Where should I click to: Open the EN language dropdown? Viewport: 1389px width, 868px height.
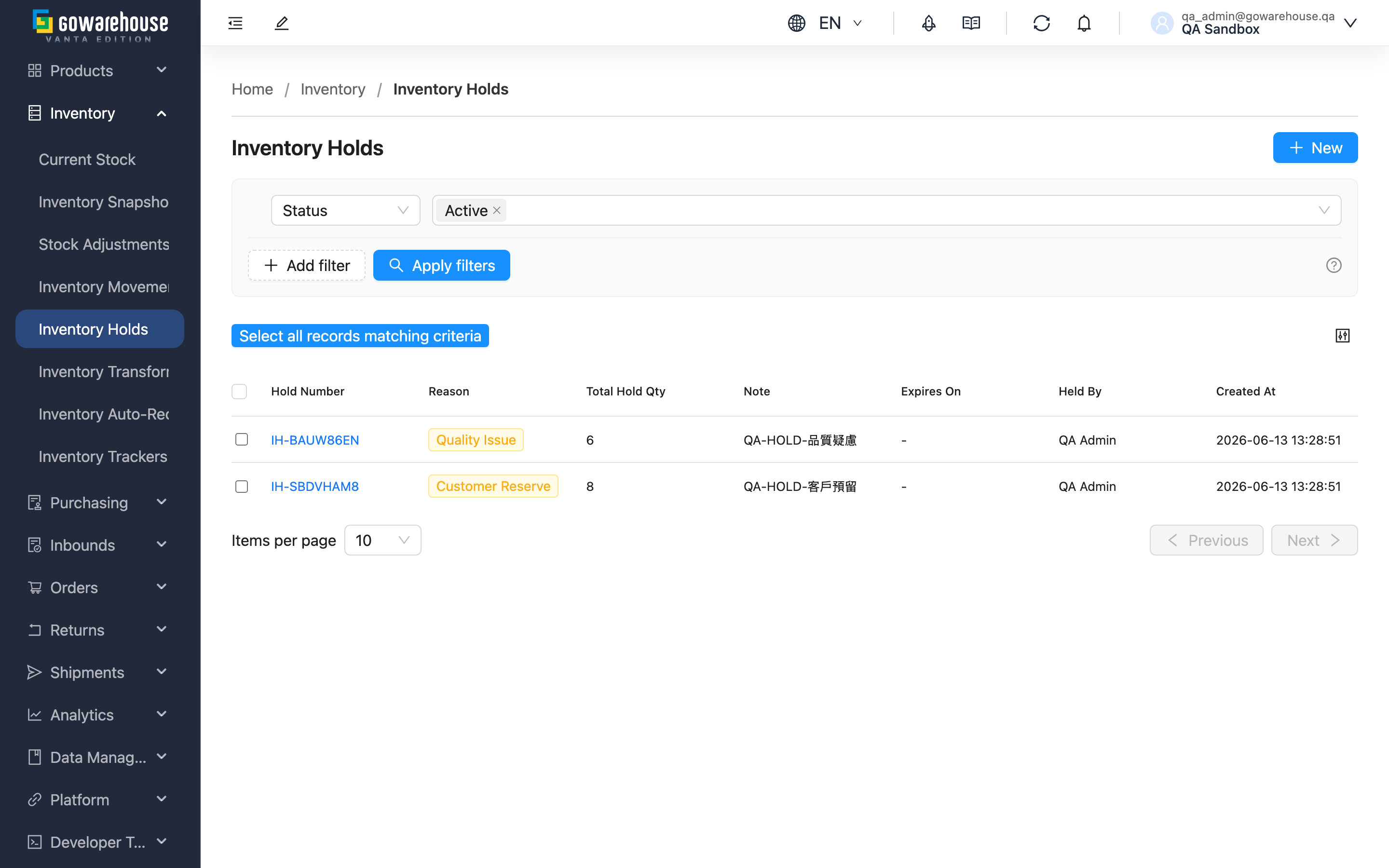[x=840, y=23]
